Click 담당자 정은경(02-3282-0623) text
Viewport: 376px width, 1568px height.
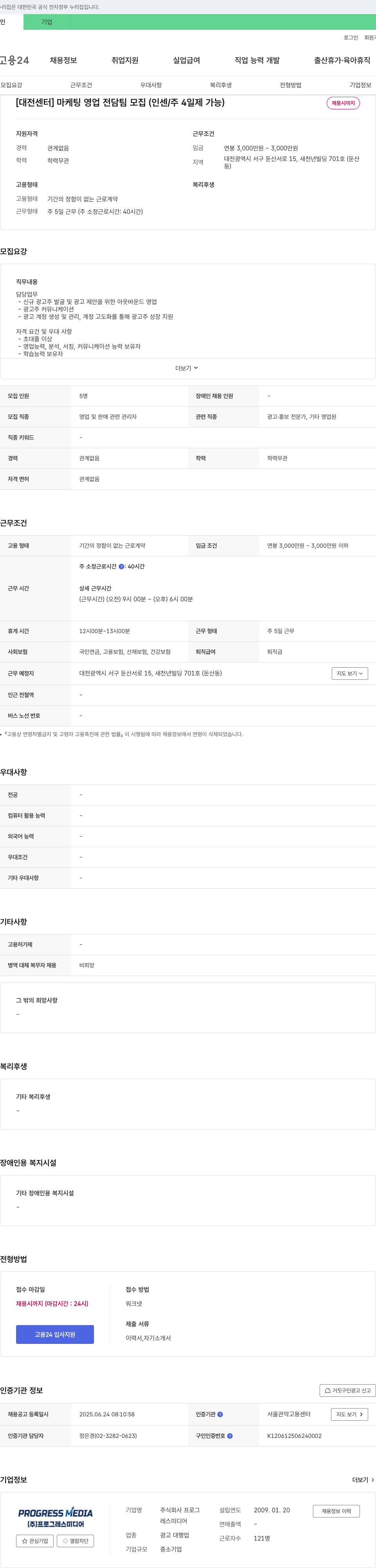tap(108, 1435)
